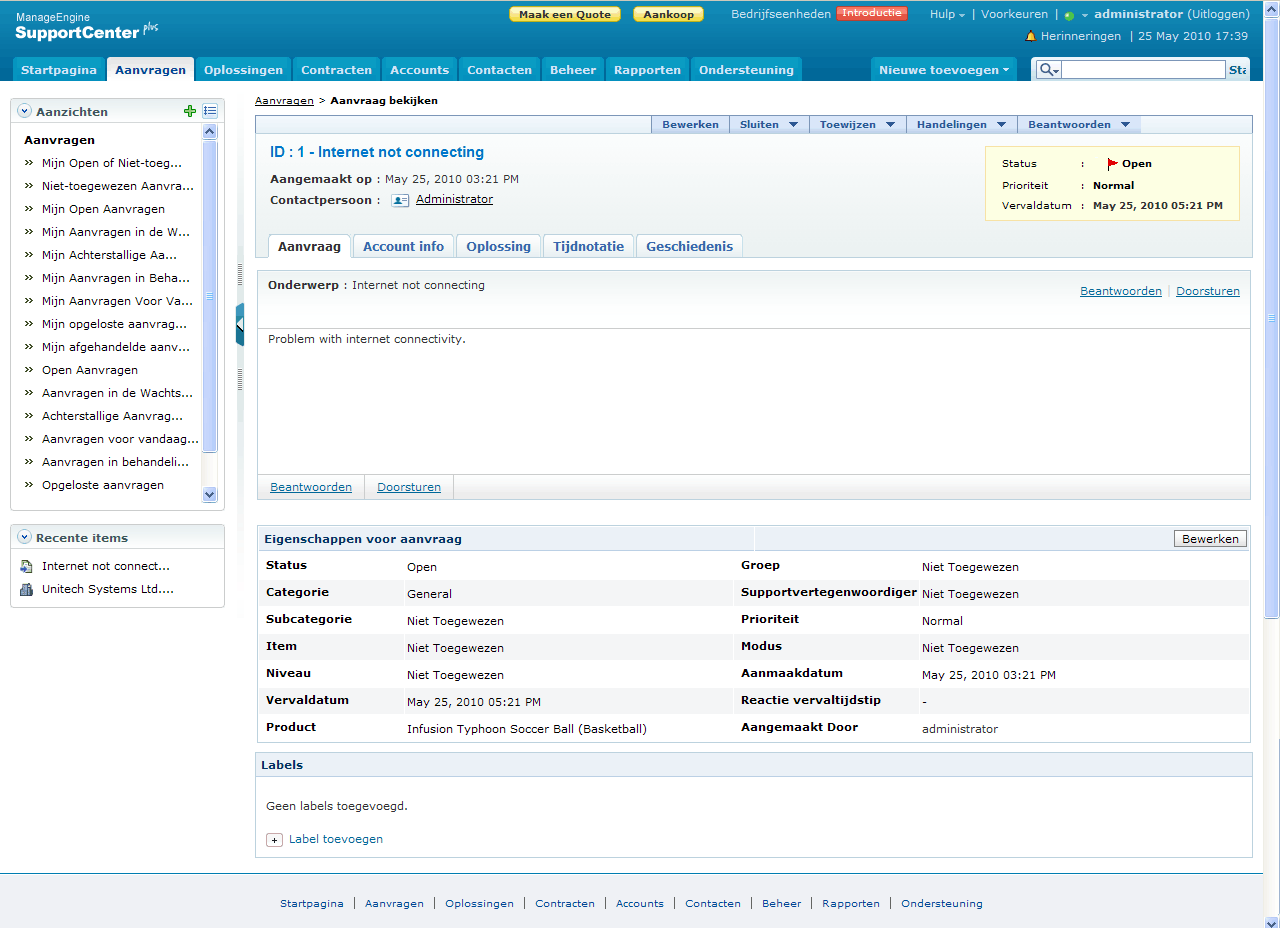This screenshot has height=933, width=1280.
Task: Open the administrator user dropdown
Action: click(1084, 15)
